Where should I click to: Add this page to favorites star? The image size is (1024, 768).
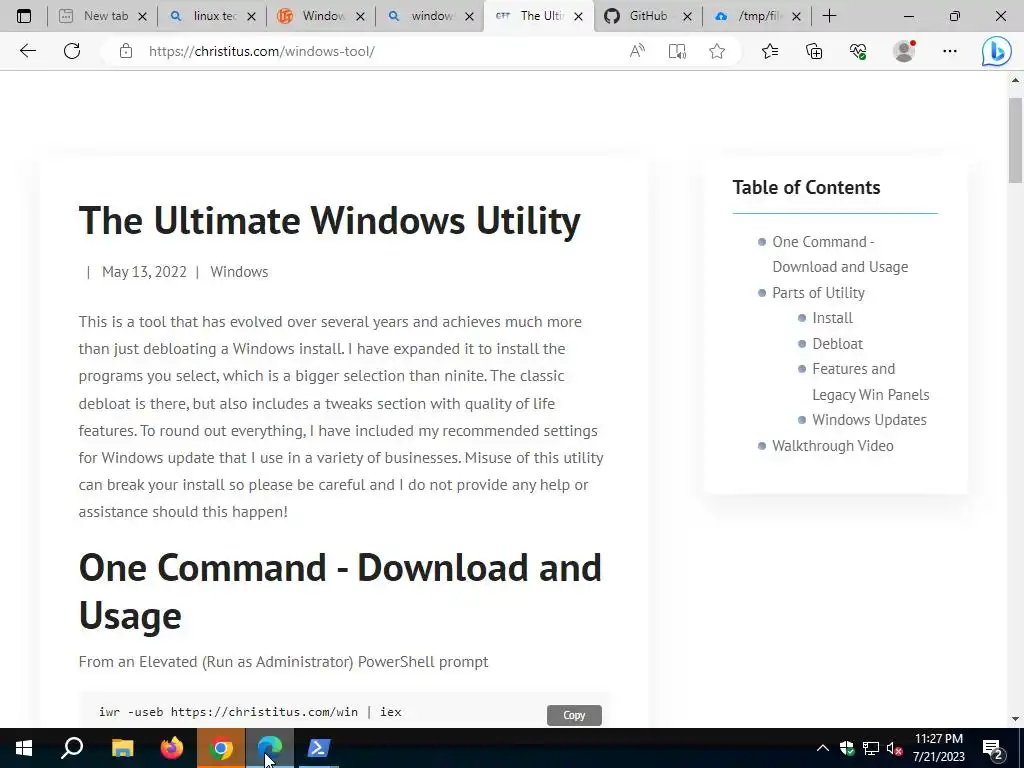point(717,51)
